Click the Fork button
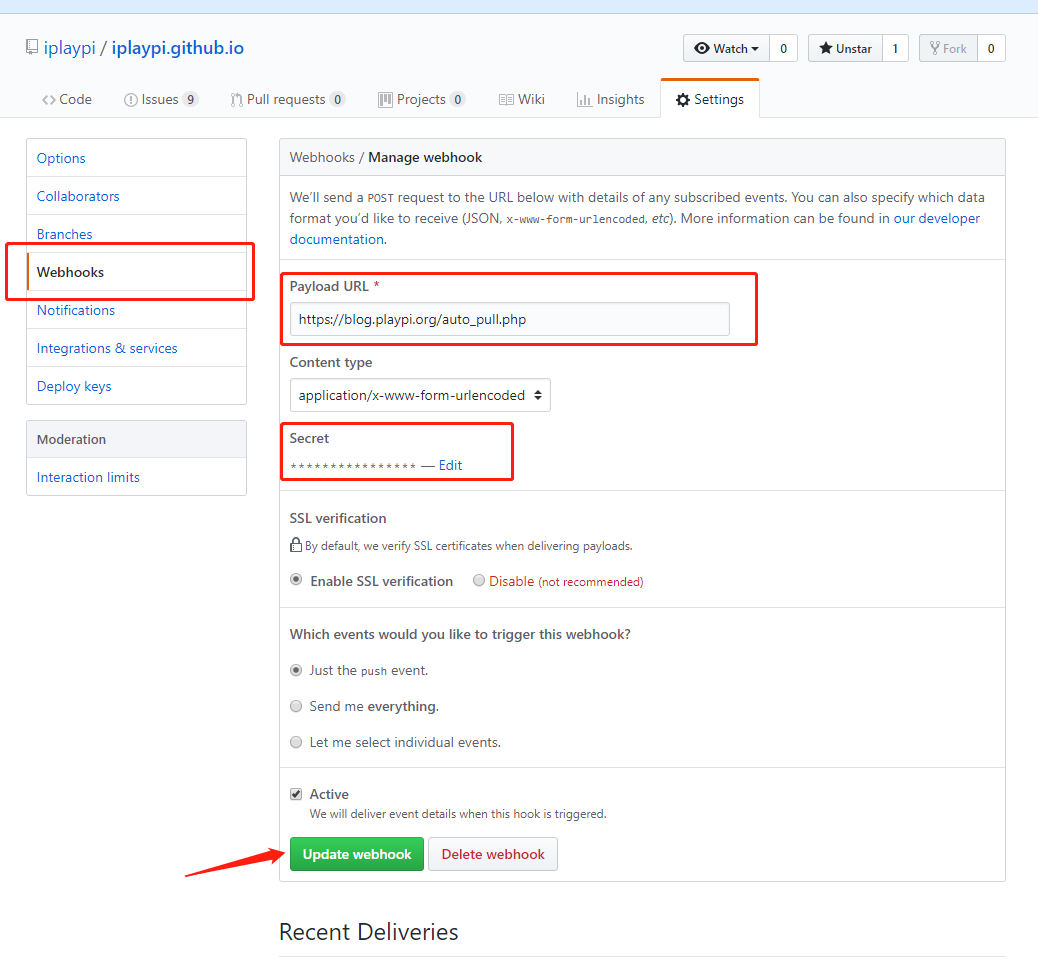 948,48
